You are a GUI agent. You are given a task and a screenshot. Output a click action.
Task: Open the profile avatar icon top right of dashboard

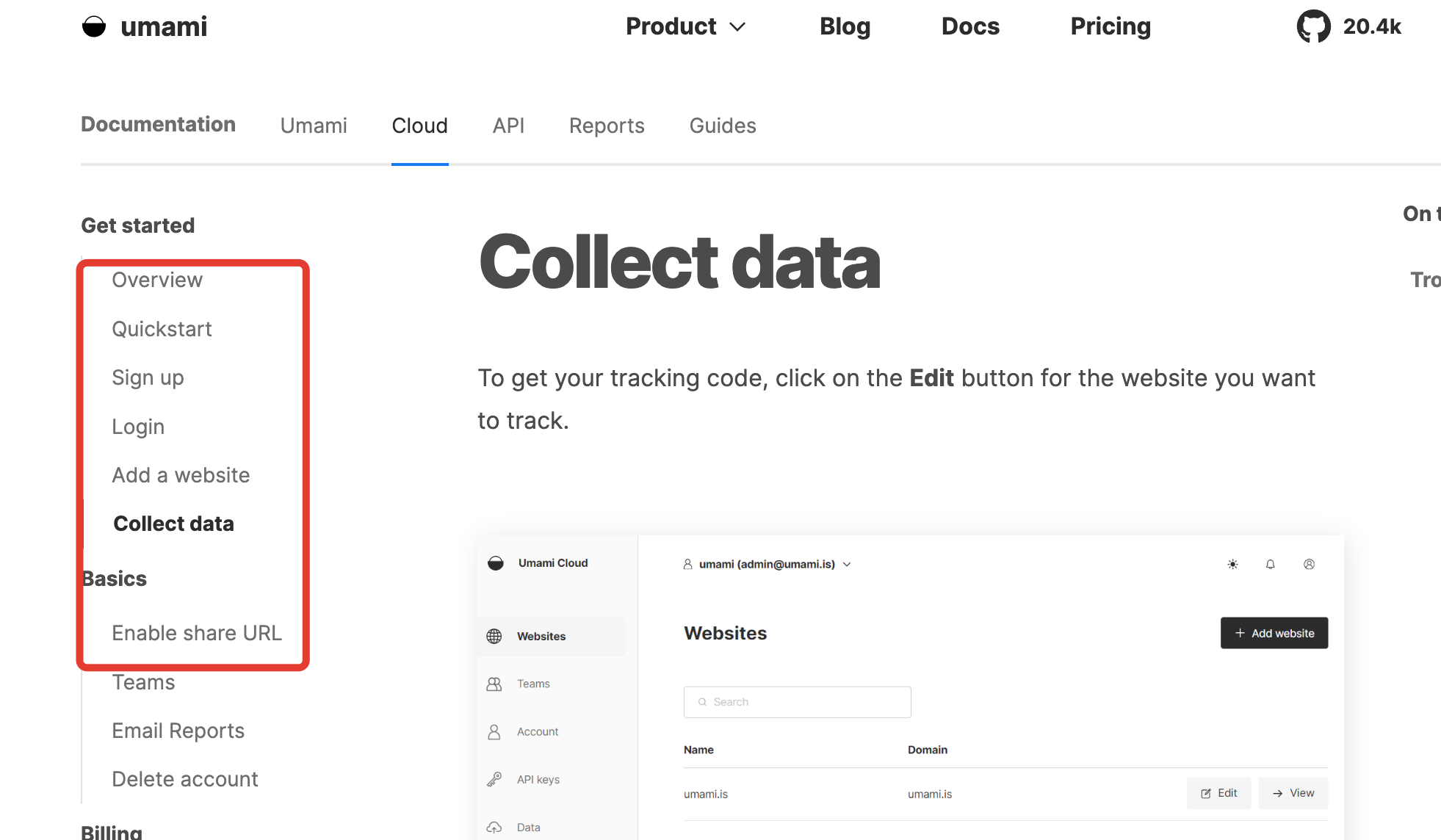[x=1310, y=565]
